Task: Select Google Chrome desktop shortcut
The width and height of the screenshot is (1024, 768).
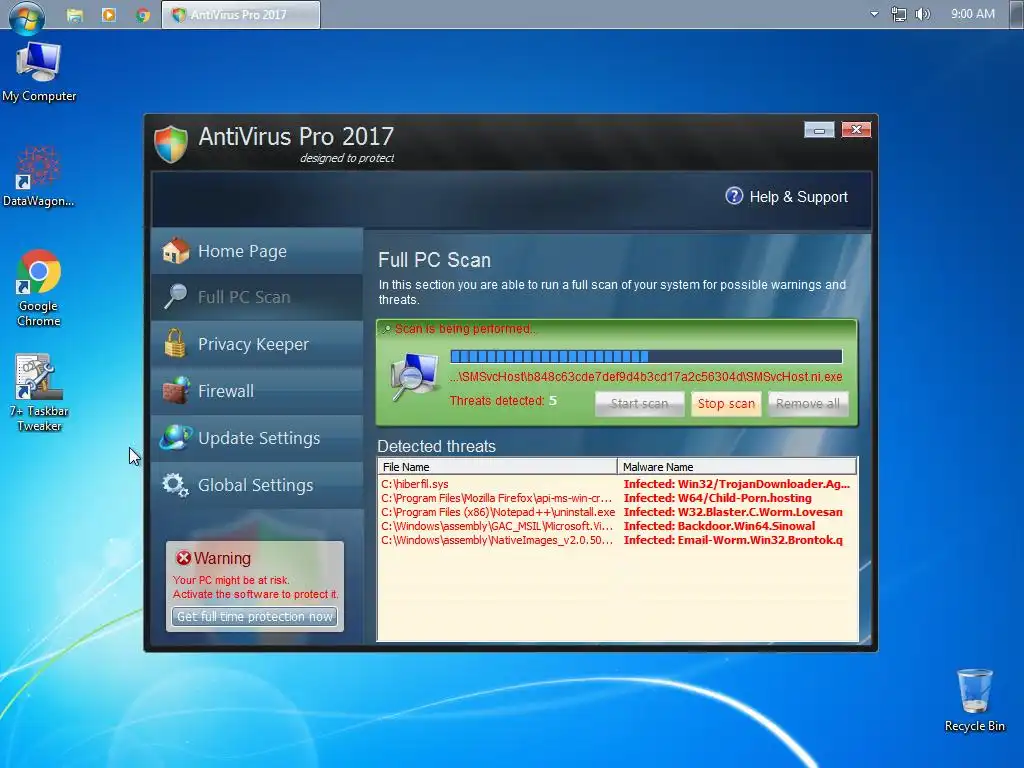Action: [39, 288]
